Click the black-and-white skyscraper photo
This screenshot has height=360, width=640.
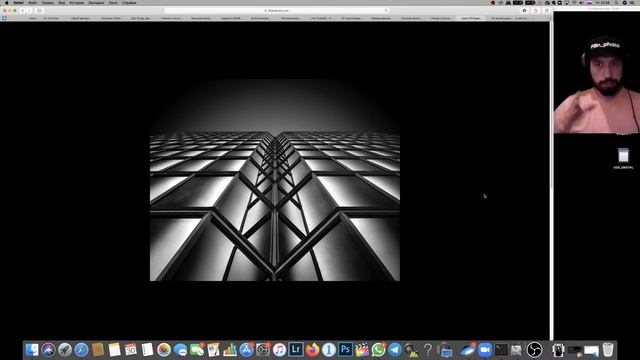click(275, 180)
